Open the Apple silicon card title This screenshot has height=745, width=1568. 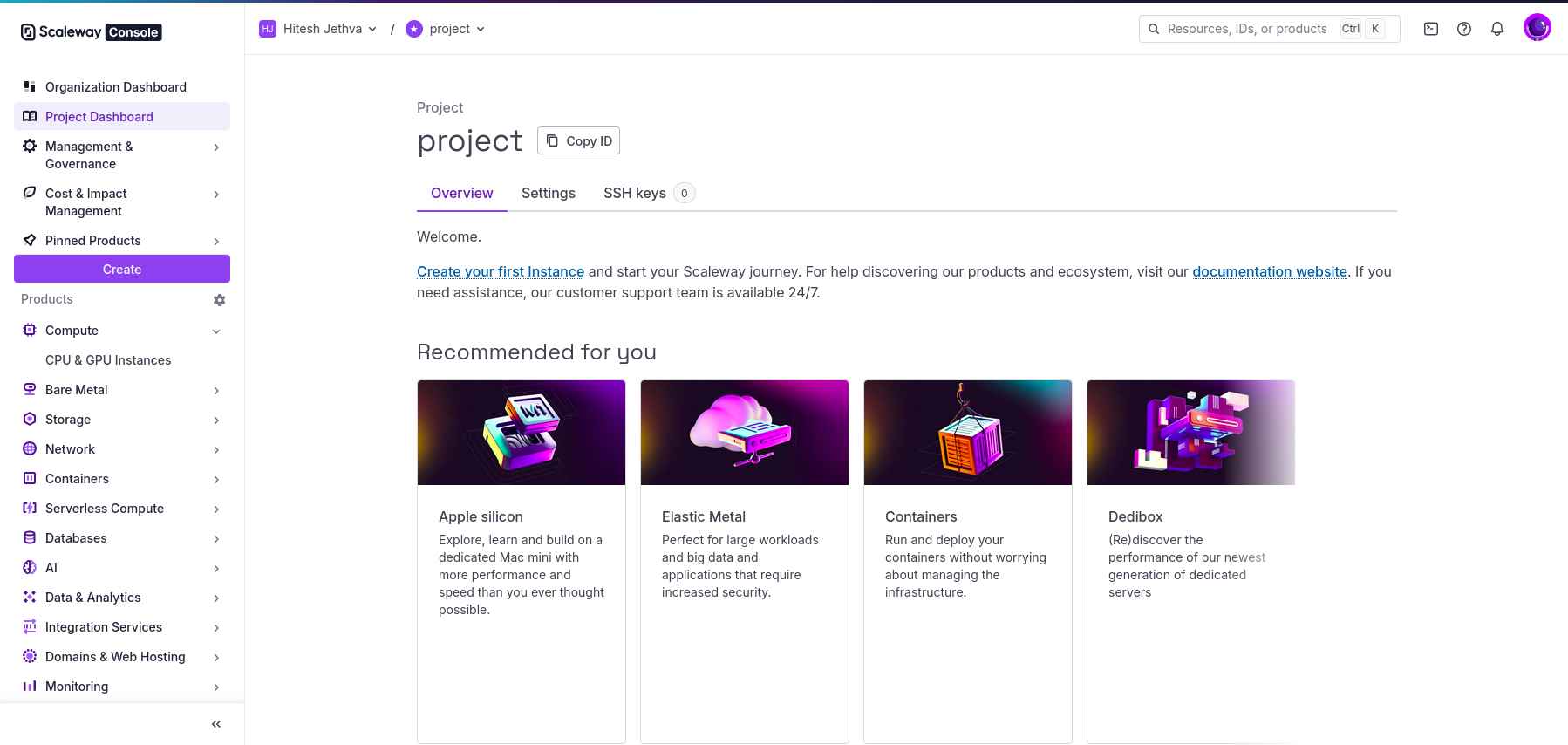pos(481,516)
